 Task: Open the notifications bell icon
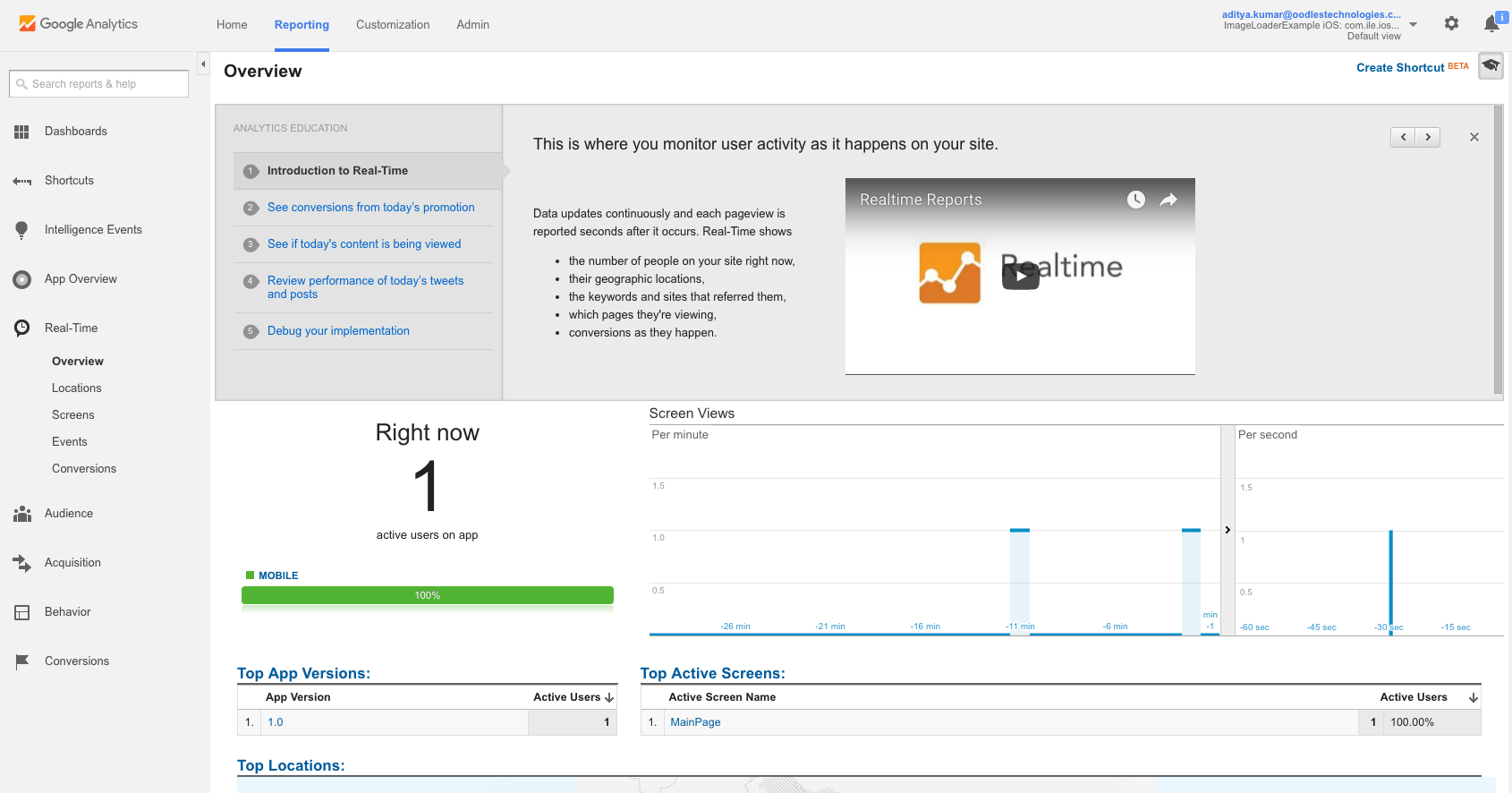1491,24
